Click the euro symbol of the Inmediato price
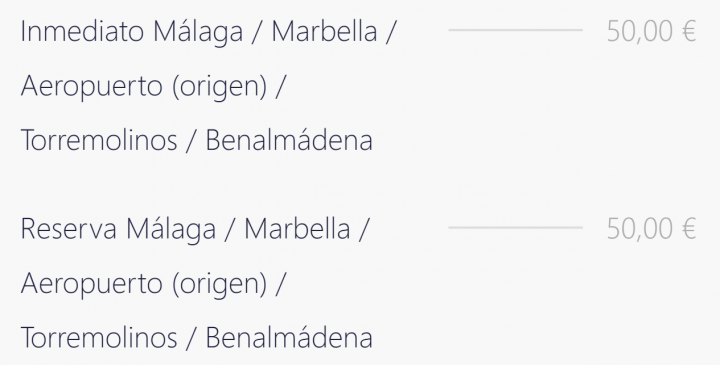 click(689, 31)
